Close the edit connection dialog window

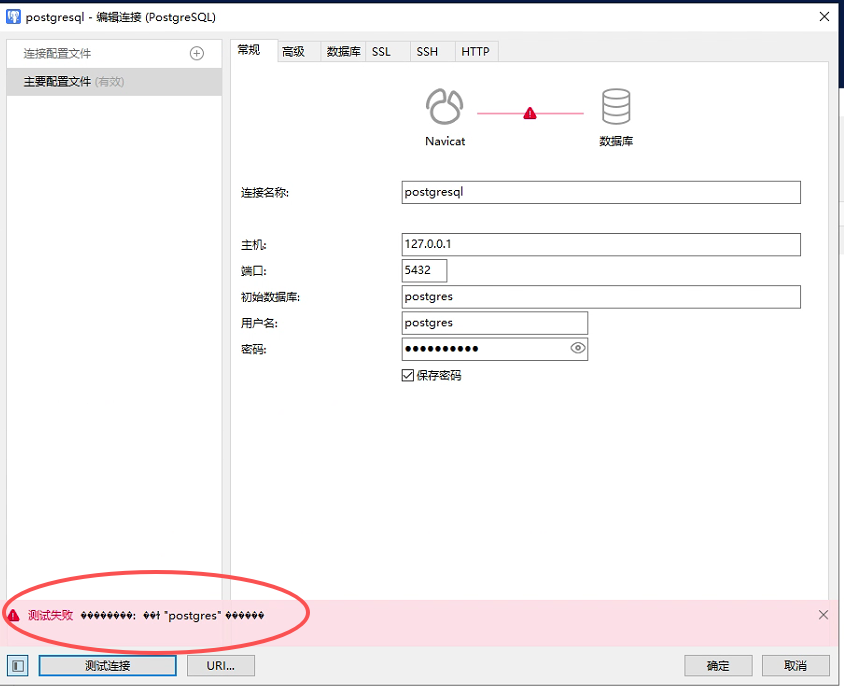tap(824, 17)
